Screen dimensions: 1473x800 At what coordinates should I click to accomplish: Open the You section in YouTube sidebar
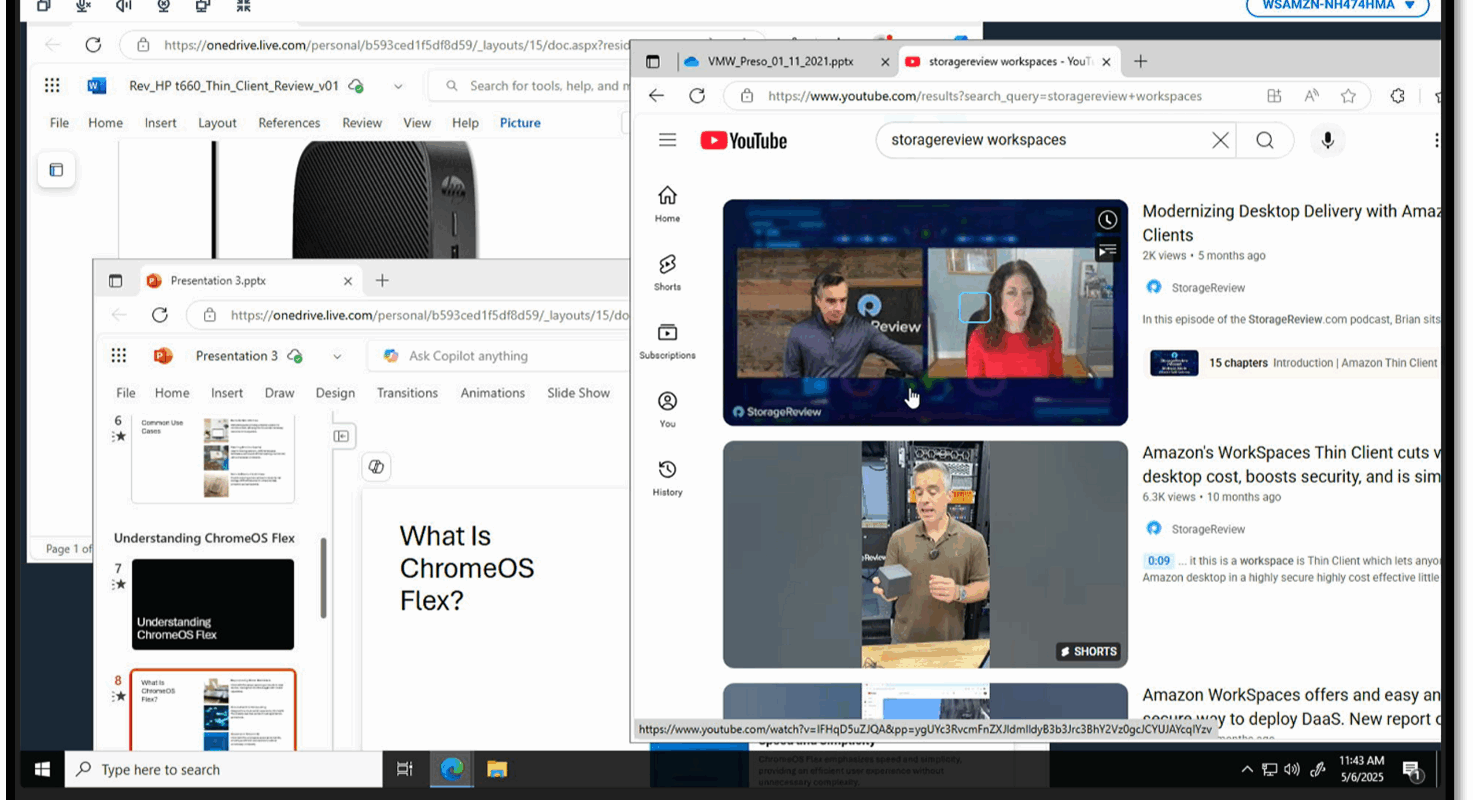(667, 409)
